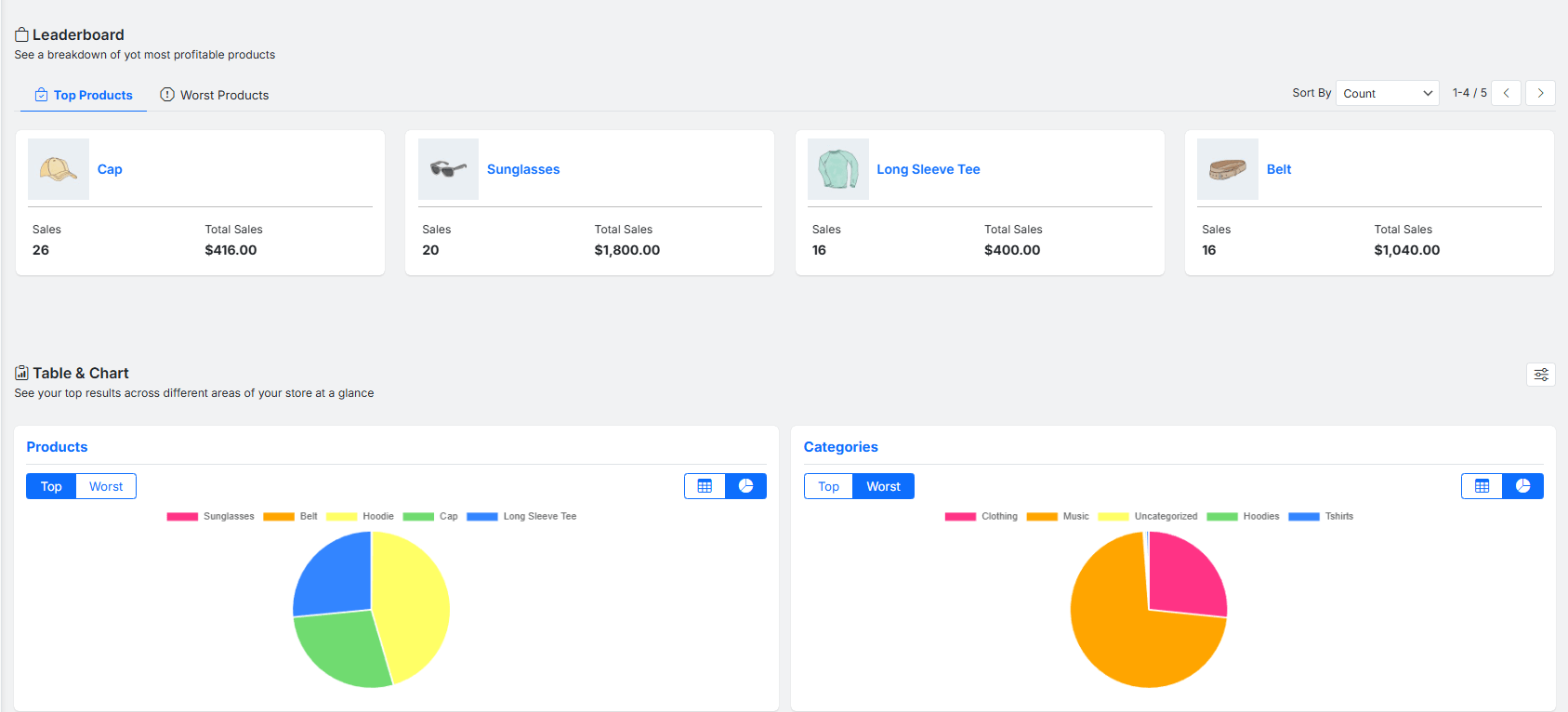
Task: Switch Categories panel to table view
Action: click(1482, 486)
